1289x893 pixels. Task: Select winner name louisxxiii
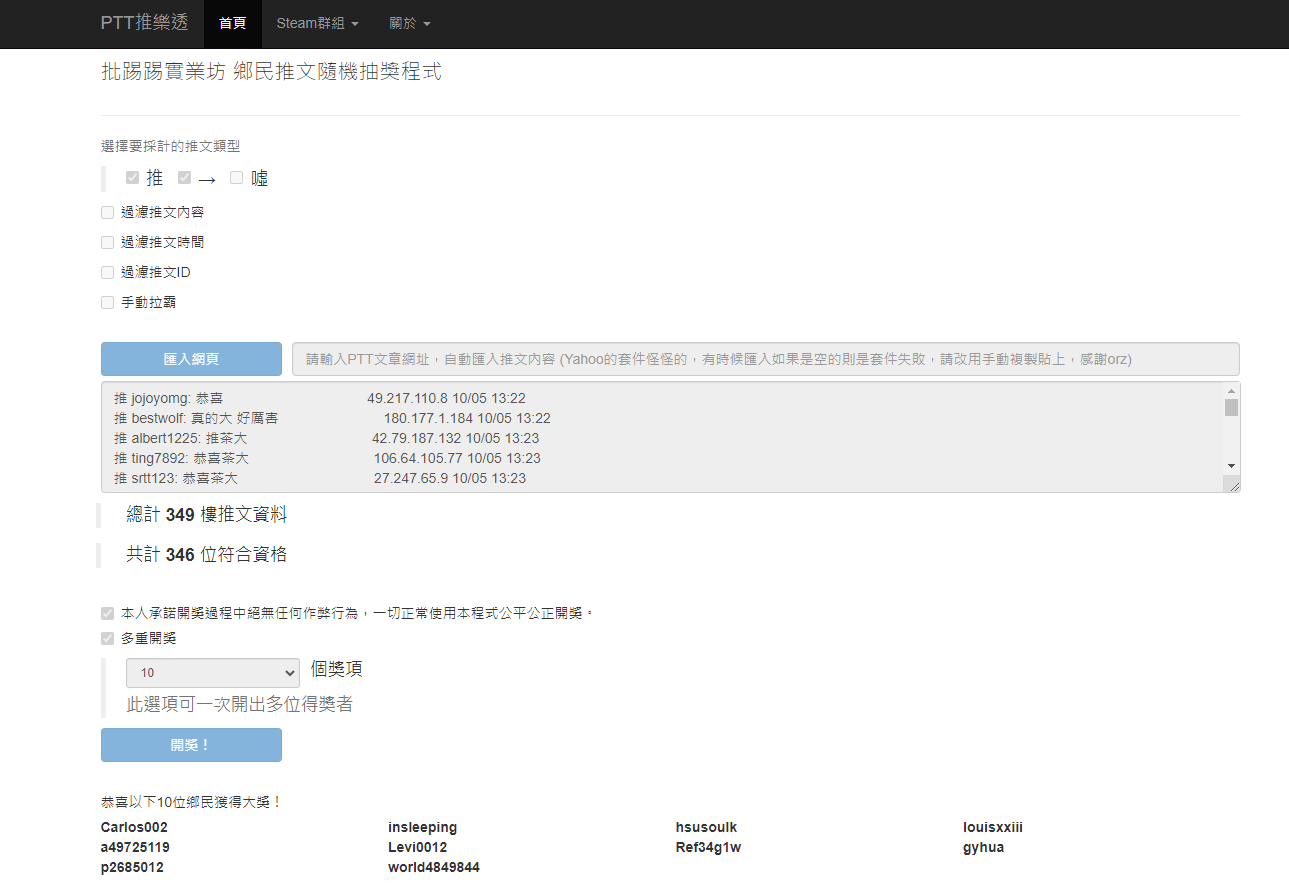pyautogui.click(x=993, y=828)
